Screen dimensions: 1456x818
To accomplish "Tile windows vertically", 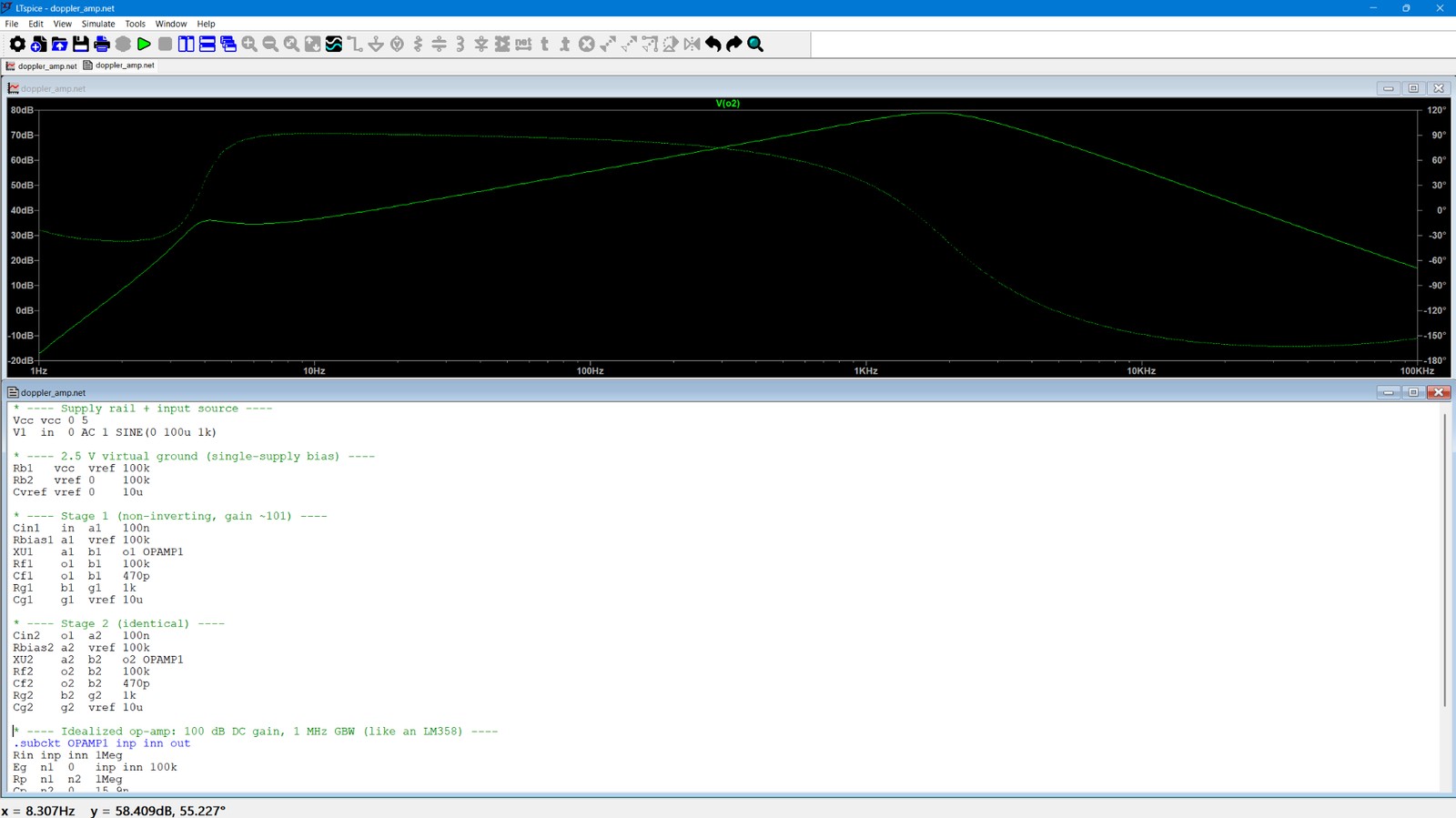I will click(x=186, y=44).
